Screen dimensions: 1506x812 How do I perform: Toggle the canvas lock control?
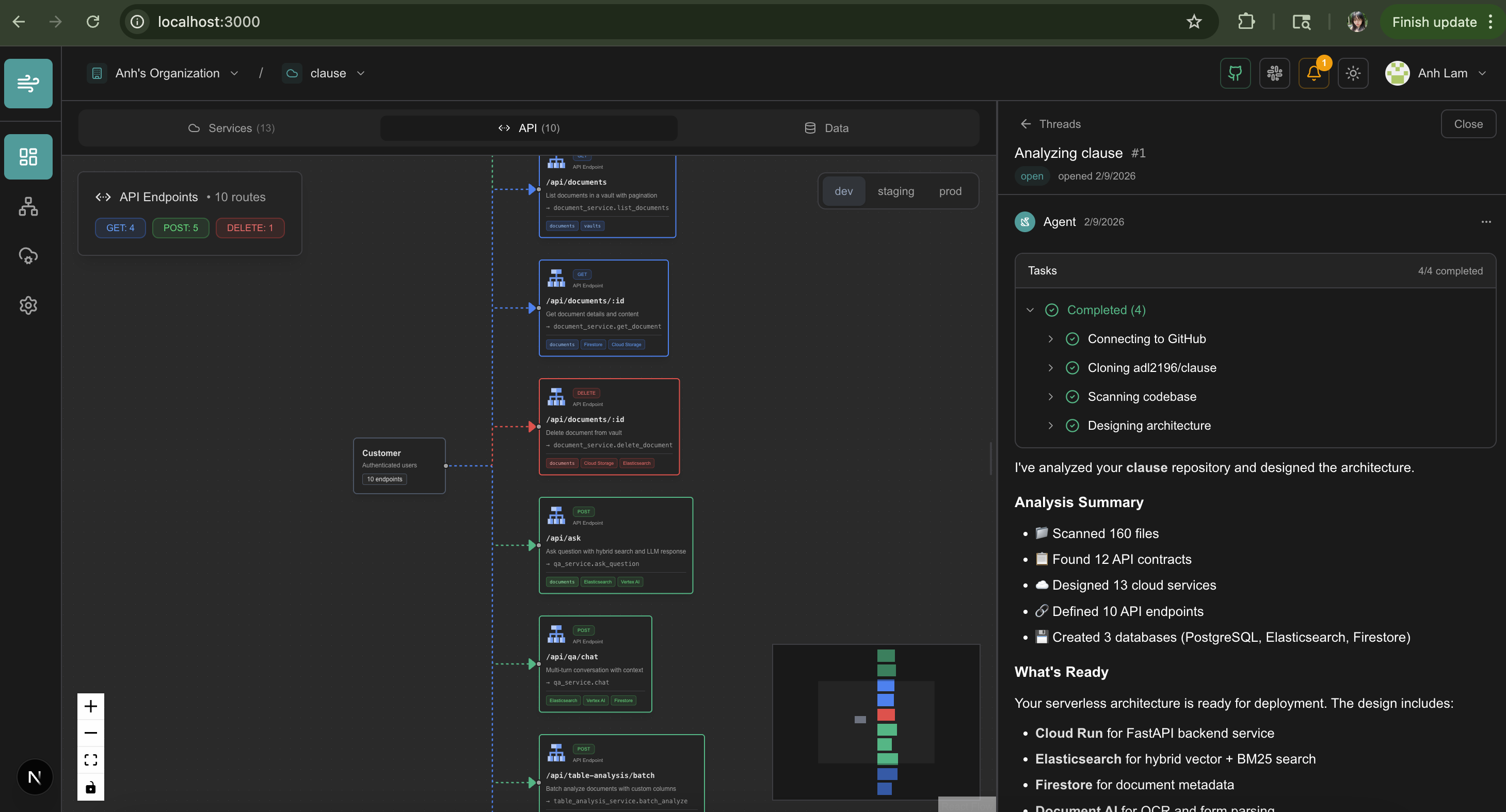point(91,787)
